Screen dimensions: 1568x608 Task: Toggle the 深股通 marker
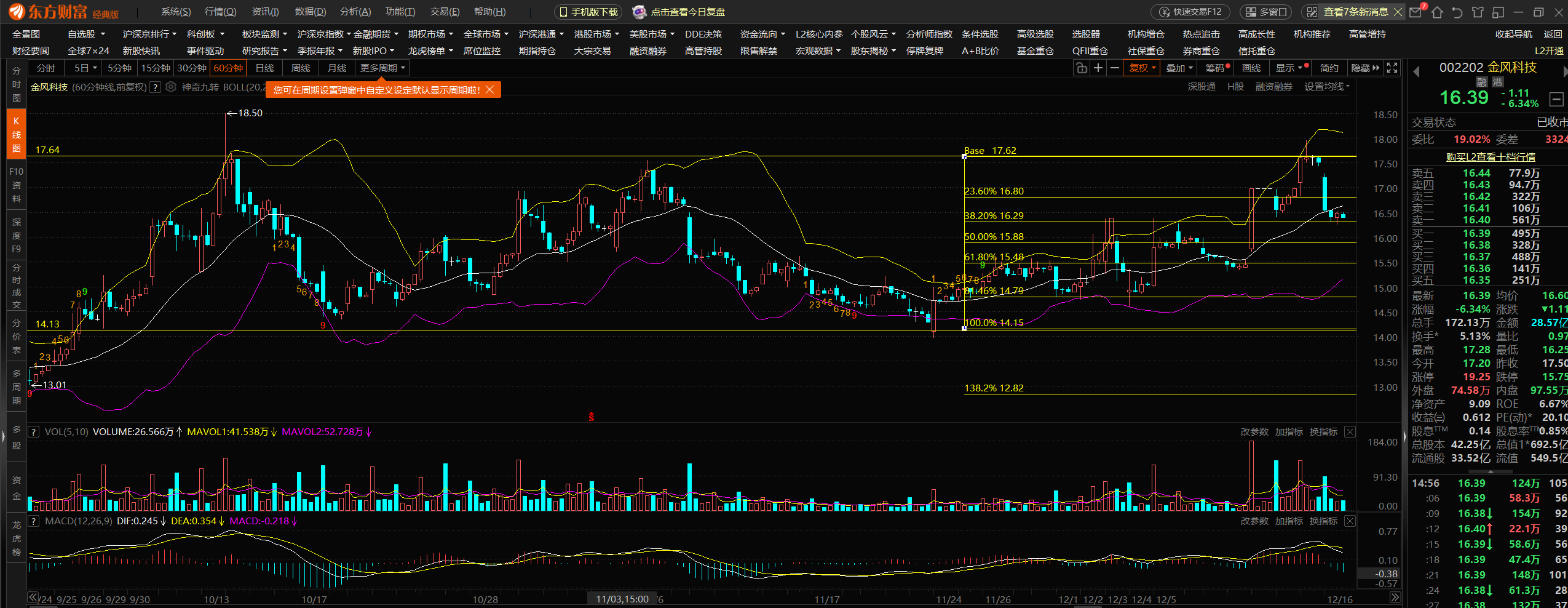[x=1202, y=87]
